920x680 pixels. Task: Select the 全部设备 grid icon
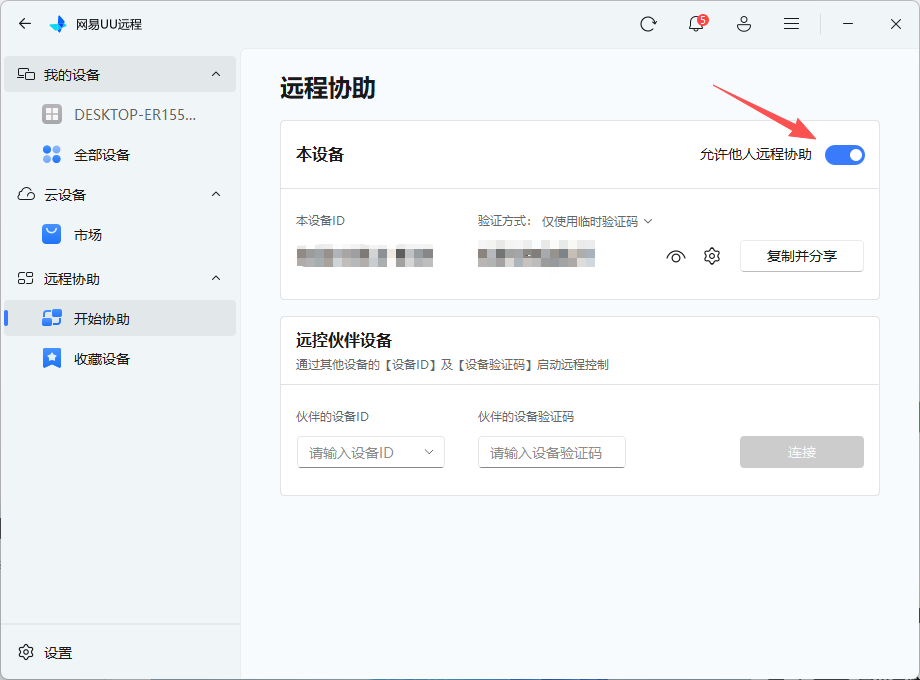coord(51,154)
